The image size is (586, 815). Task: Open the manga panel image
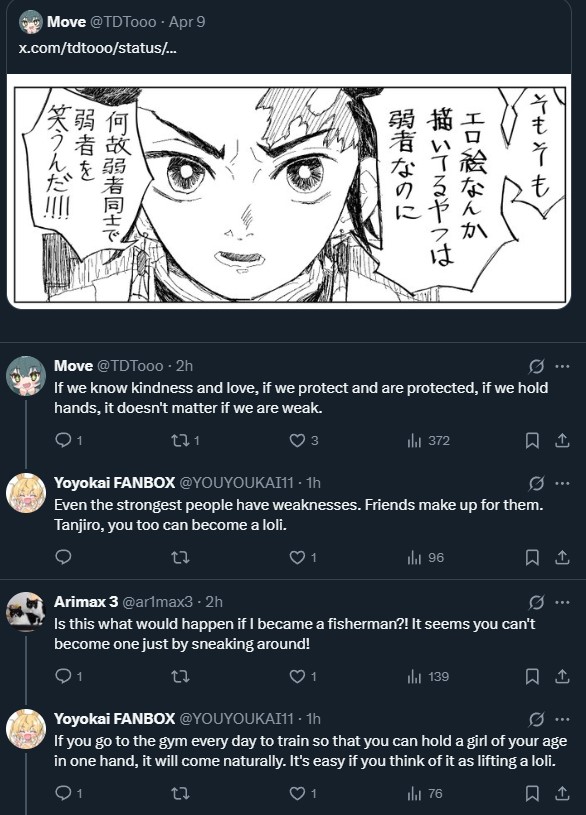[289, 191]
